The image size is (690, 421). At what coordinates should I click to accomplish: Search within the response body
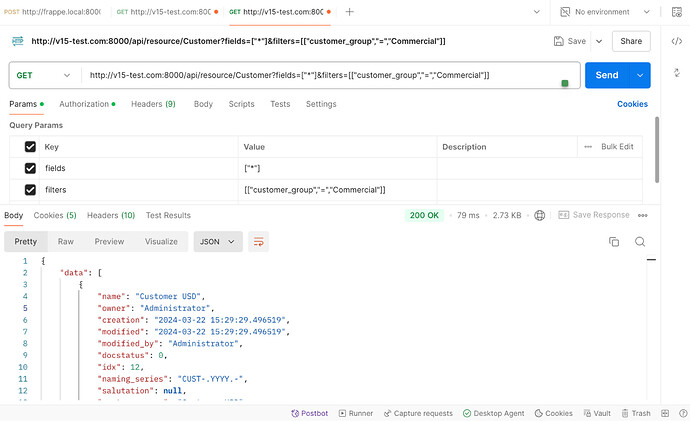(640, 242)
